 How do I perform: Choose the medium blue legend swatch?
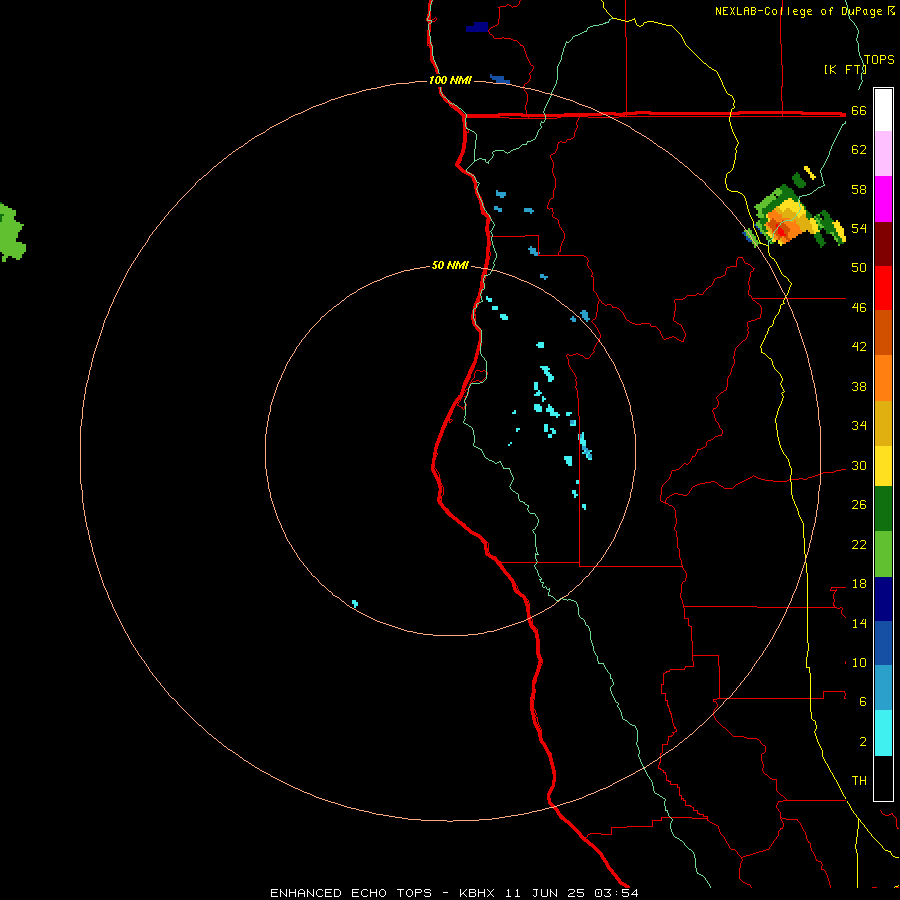coord(883,643)
